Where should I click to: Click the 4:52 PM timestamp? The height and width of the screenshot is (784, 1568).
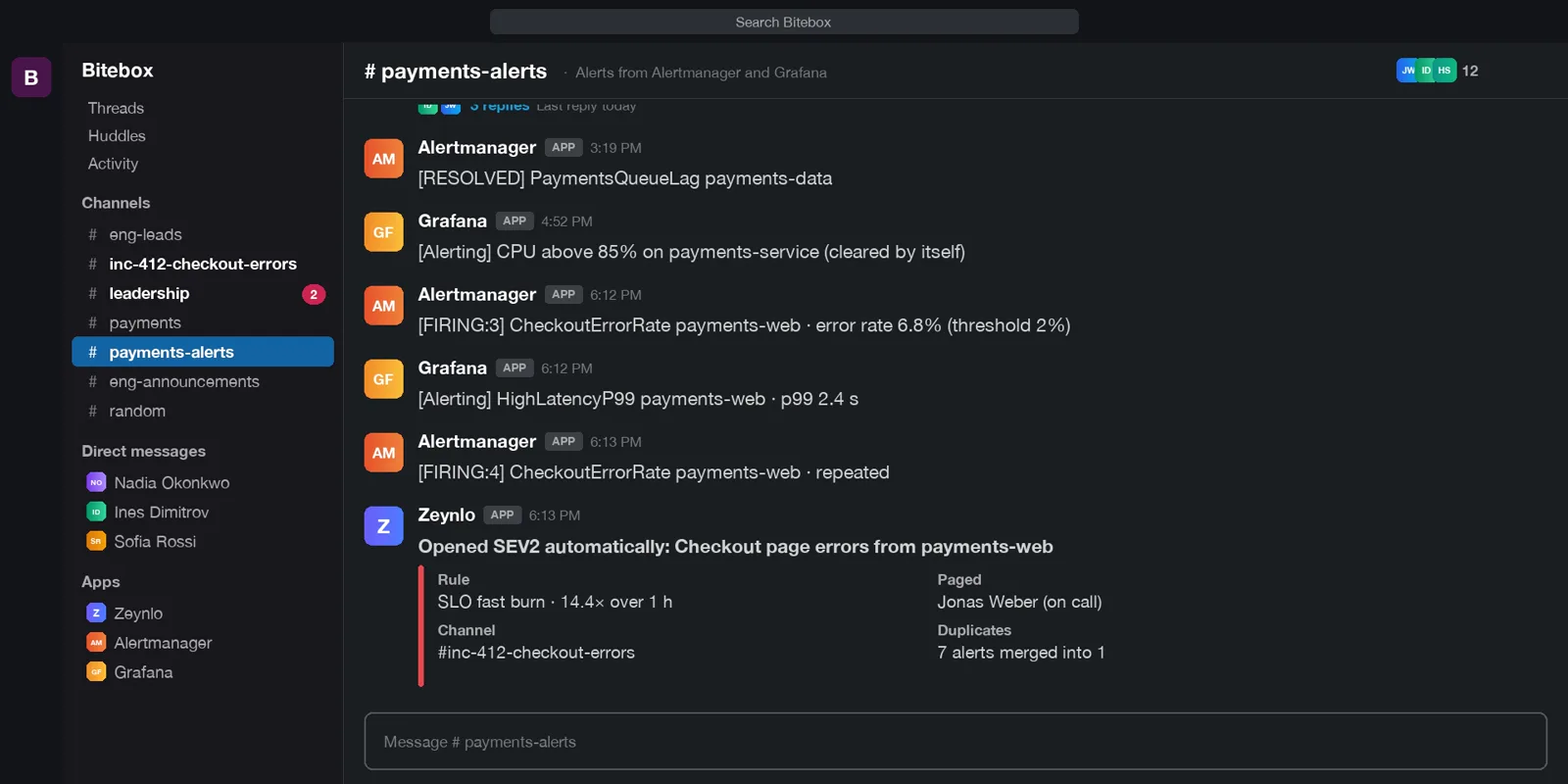[x=566, y=221]
